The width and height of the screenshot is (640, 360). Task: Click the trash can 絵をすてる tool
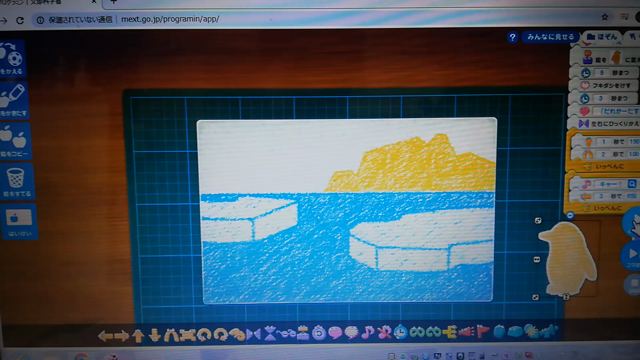(x=16, y=182)
